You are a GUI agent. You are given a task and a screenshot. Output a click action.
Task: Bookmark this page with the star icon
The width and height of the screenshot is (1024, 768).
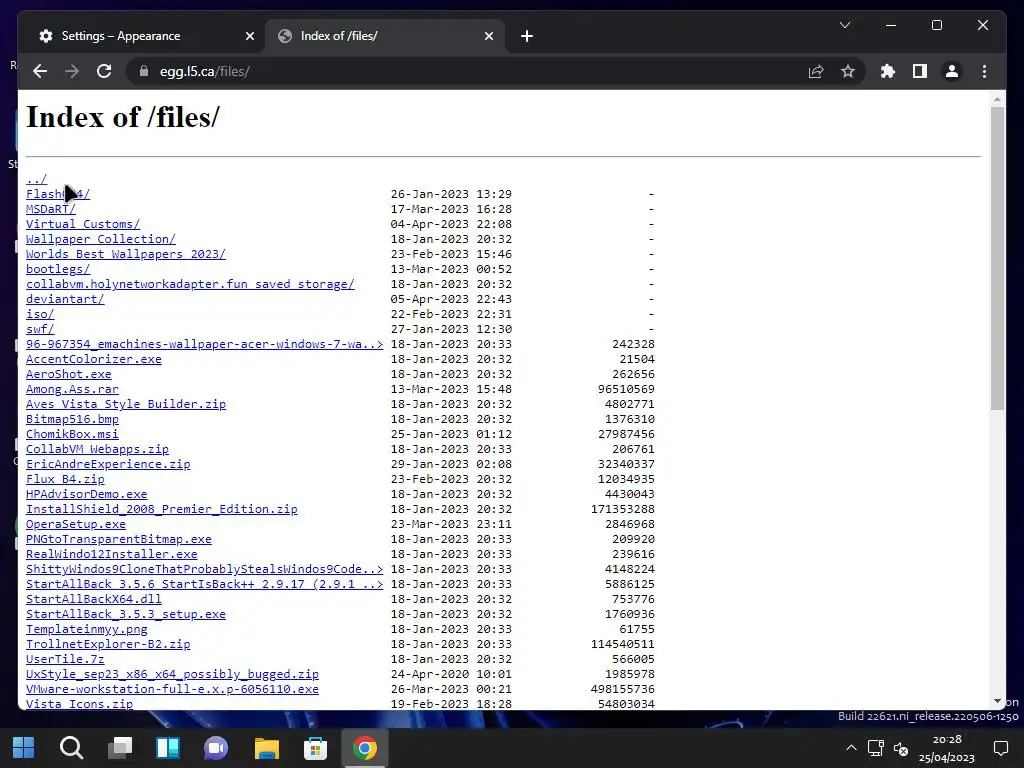click(848, 71)
